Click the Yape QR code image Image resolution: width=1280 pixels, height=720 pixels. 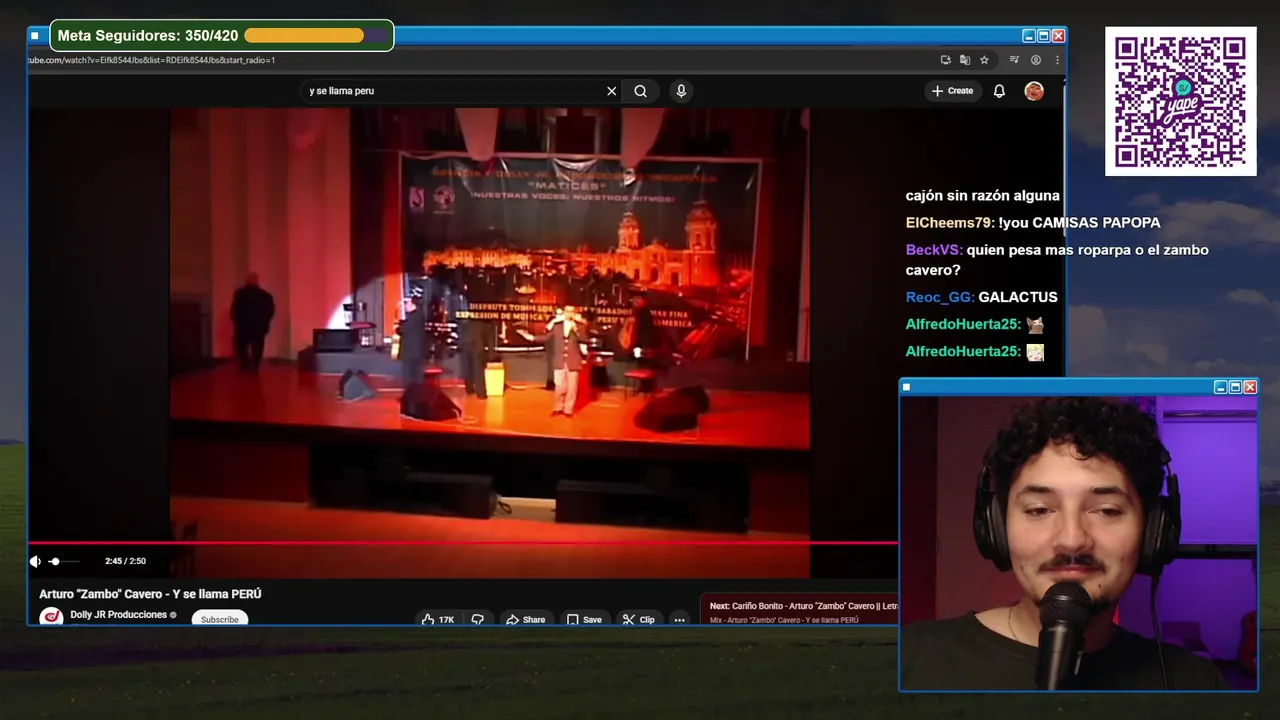tap(1180, 101)
